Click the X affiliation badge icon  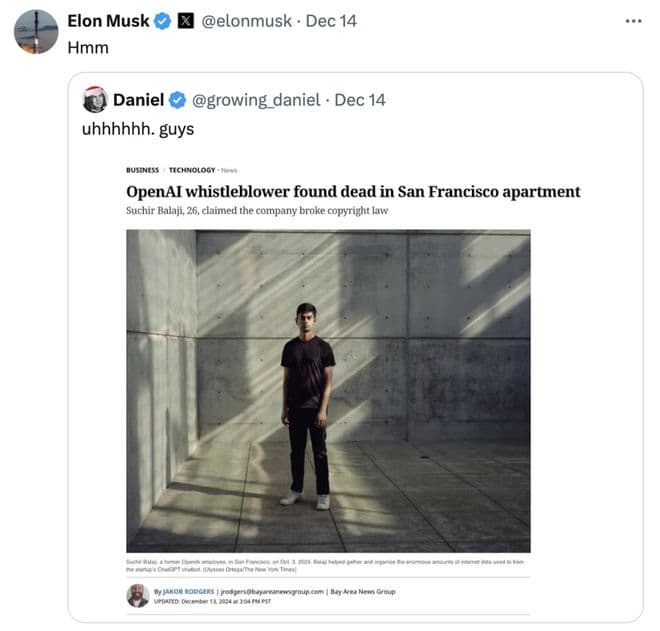pyautogui.click(x=186, y=21)
